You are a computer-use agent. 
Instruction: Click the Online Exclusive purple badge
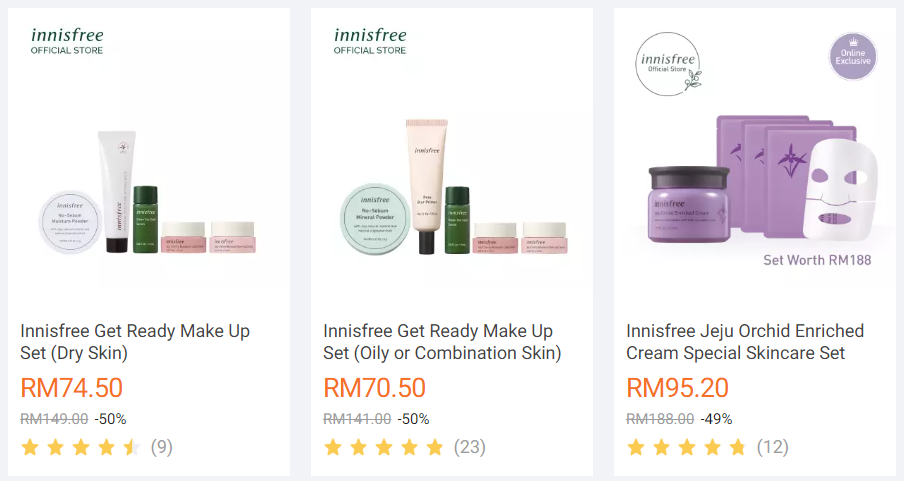pyautogui.click(x=853, y=57)
